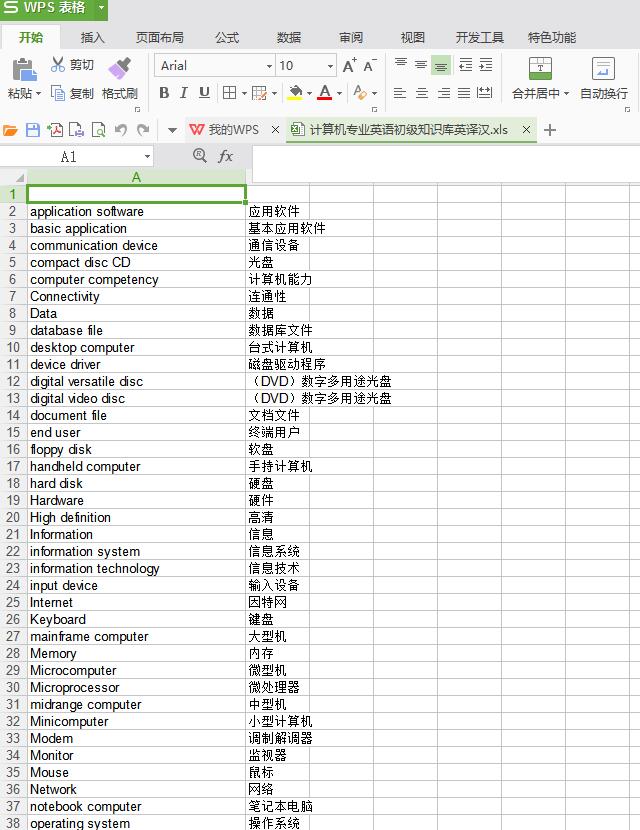640x830 pixels.
Task: Click the Paste clipboard icon
Action: pos(24,69)
